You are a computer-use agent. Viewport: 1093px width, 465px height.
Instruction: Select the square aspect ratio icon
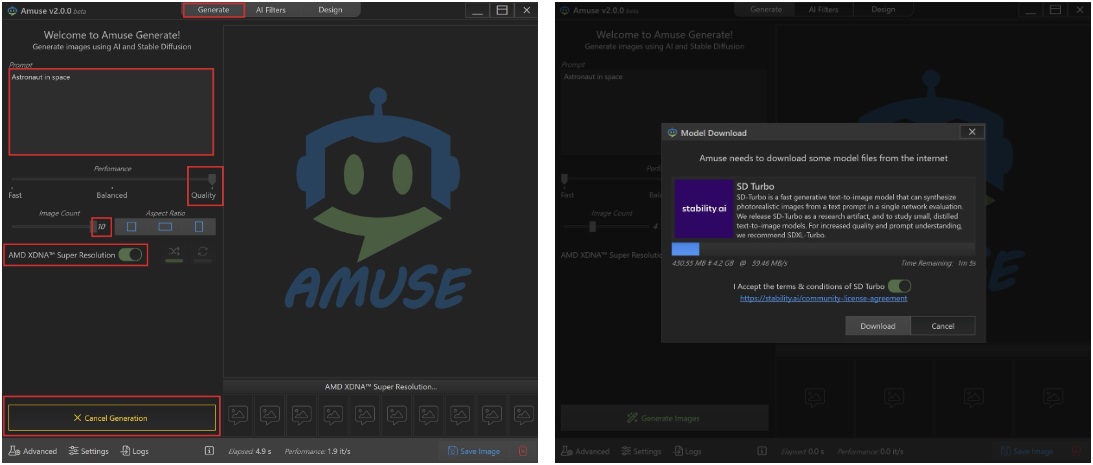pos(131,227)
